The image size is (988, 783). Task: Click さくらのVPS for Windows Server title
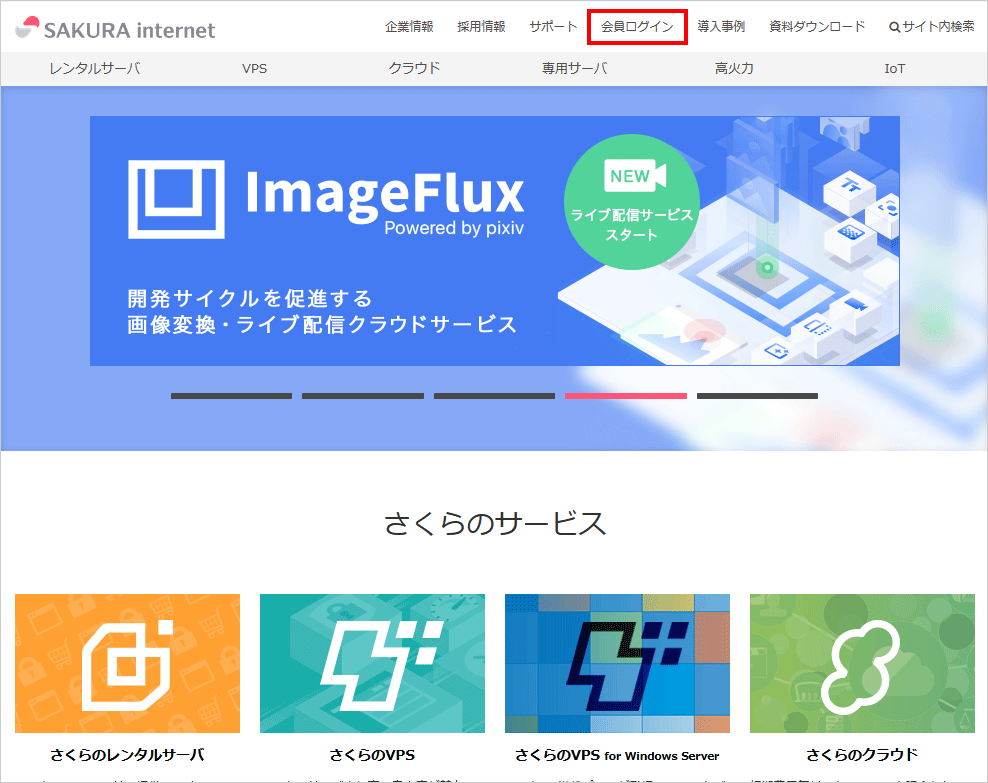click(618, 755)
